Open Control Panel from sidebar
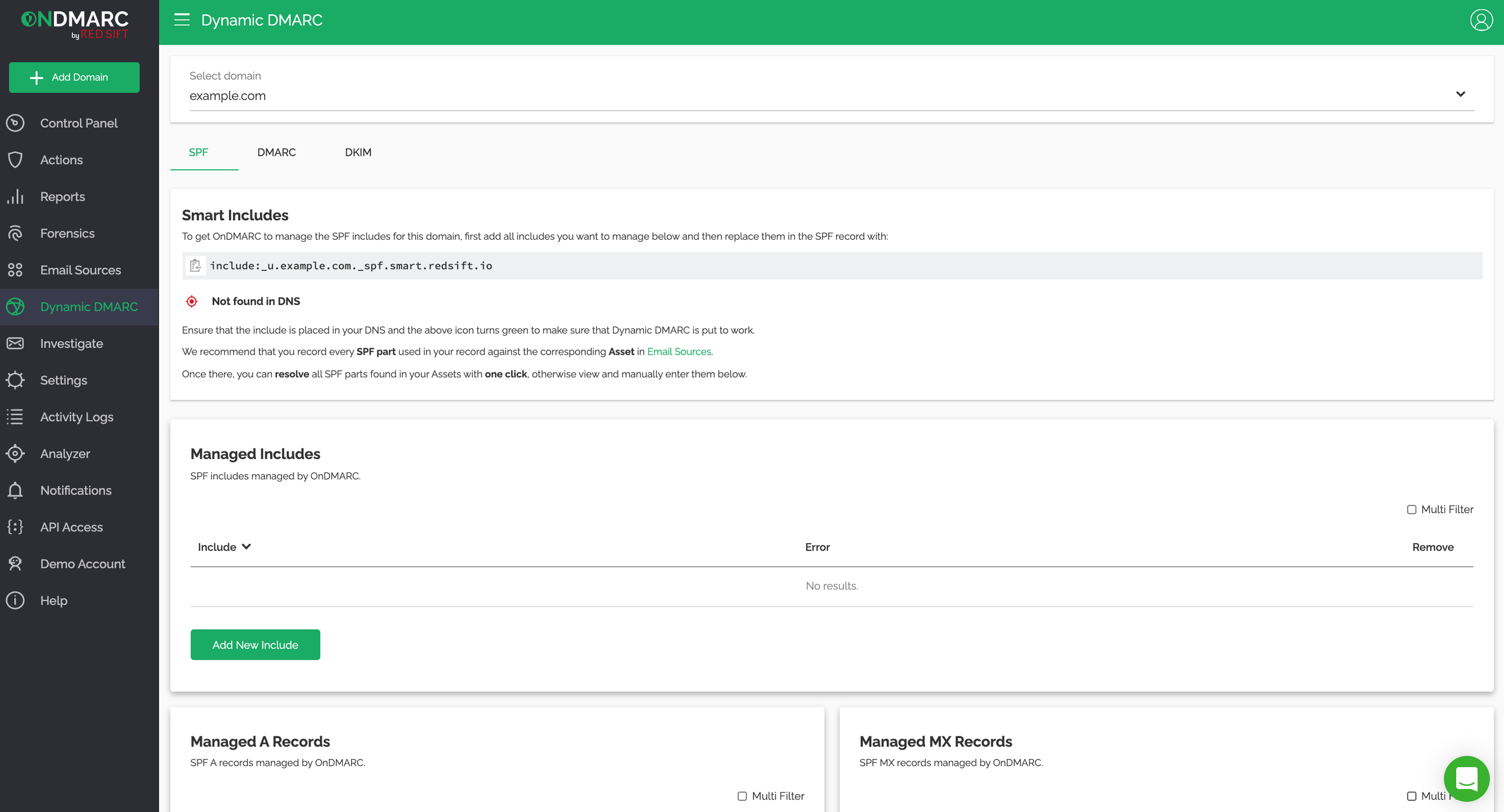The image size is (1504, 812). 79,123
